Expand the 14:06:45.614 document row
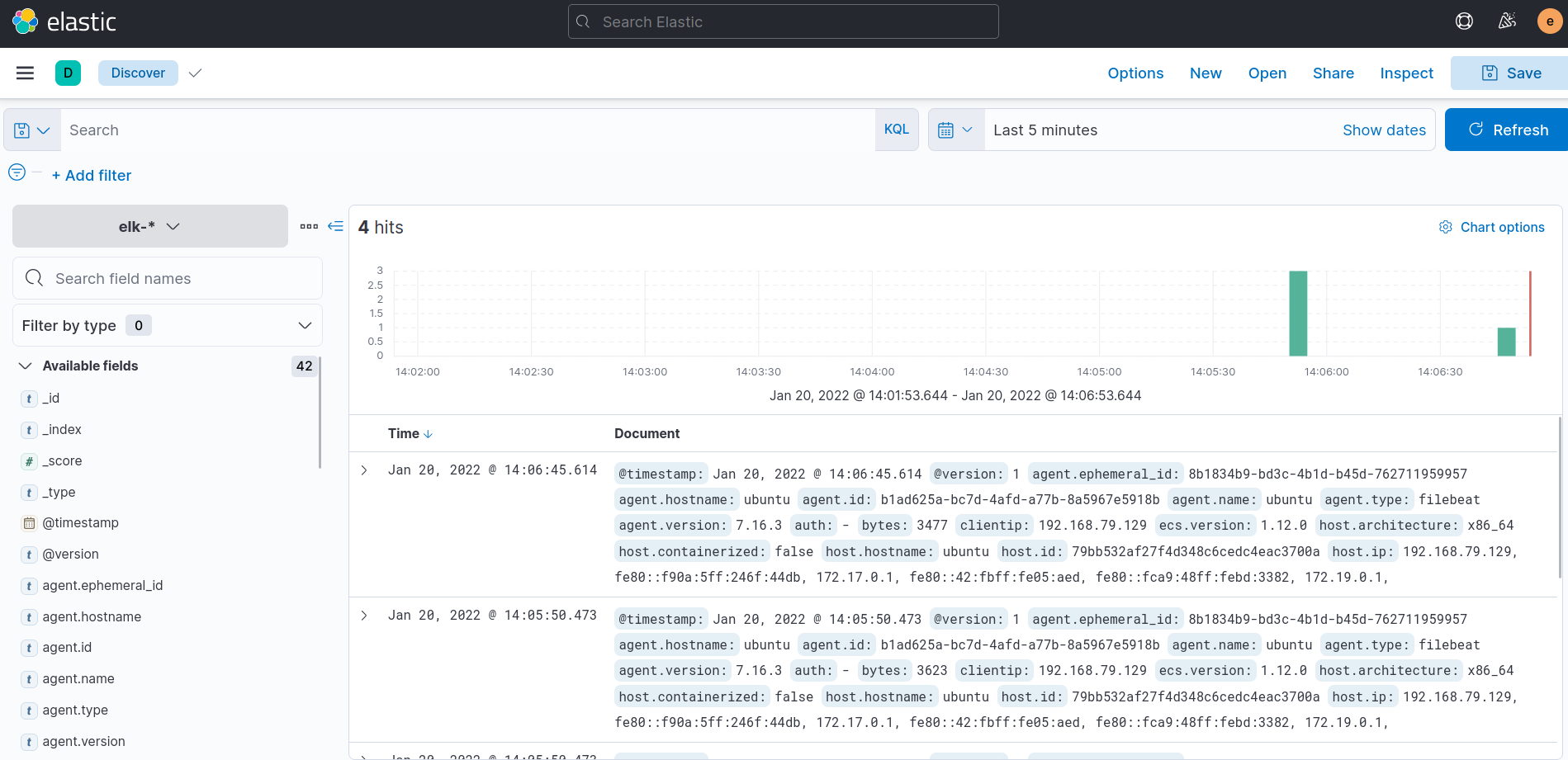 [364, 470]
